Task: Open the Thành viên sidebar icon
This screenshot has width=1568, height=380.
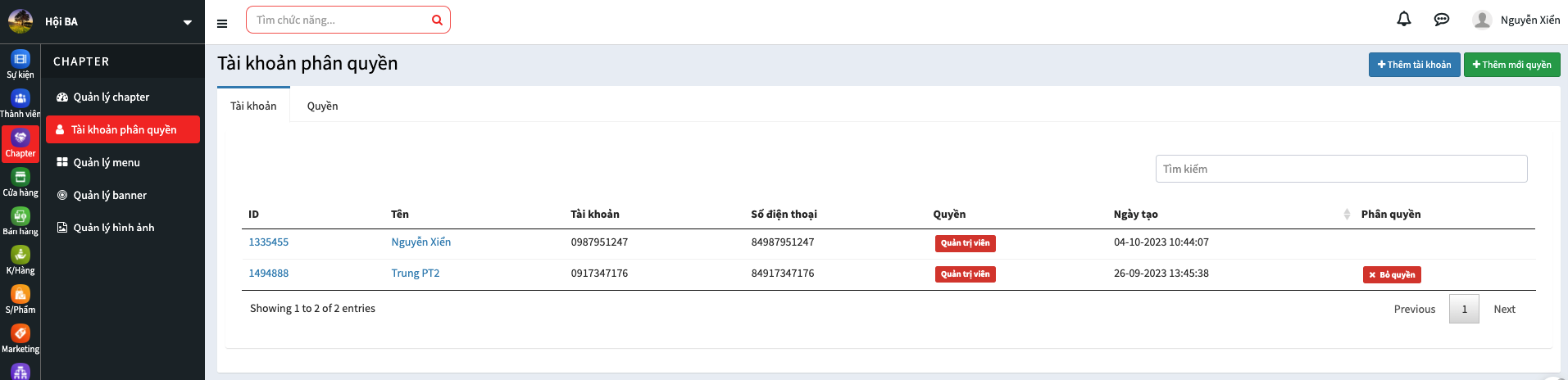Action: pos(20,103)
